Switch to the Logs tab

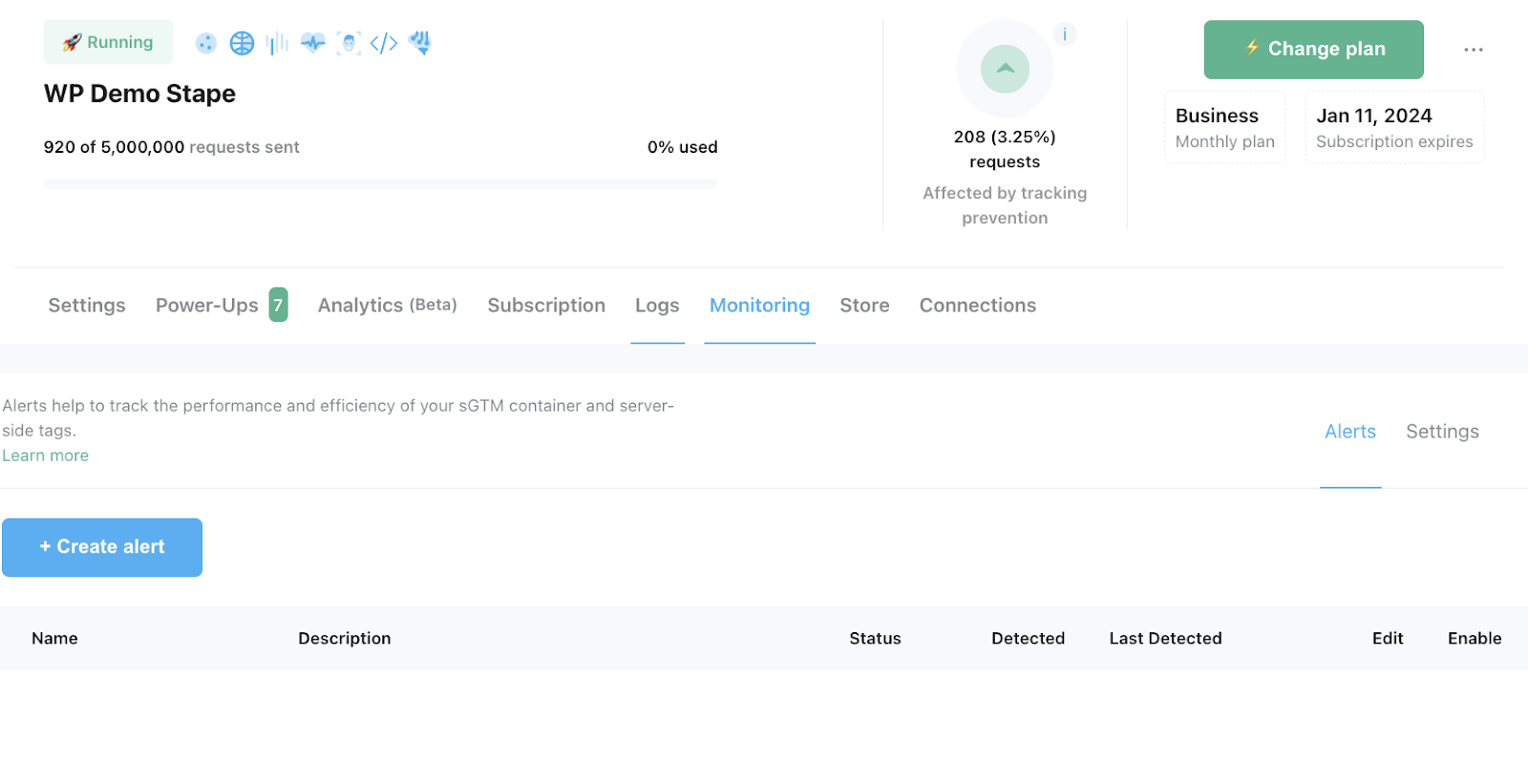coord(657,306)
